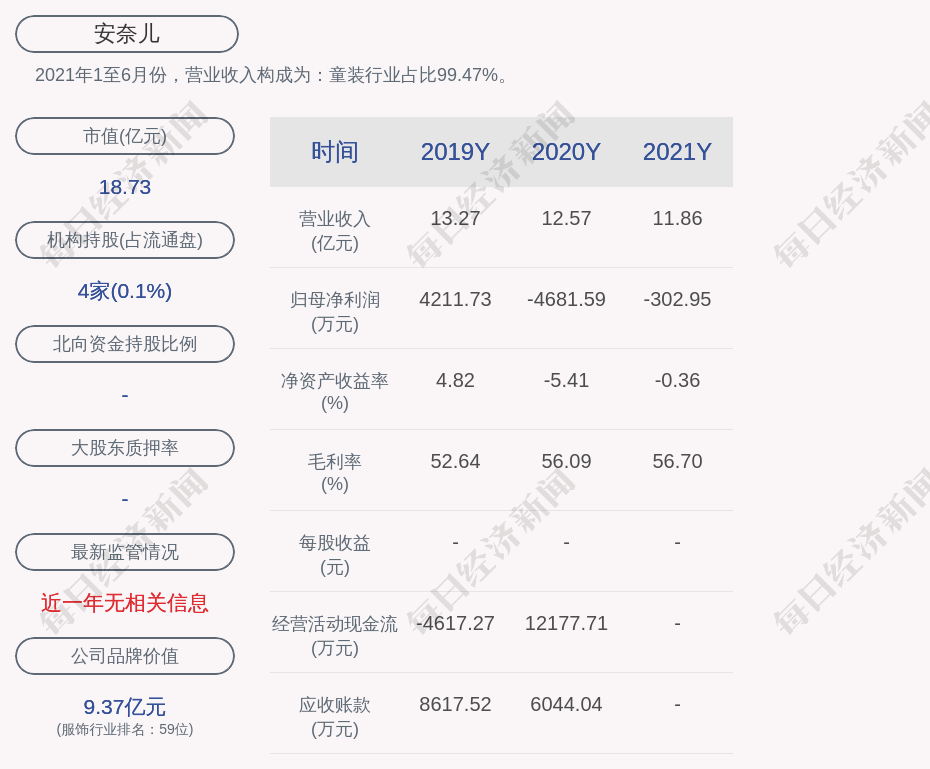Select the return on equity value -5.41
Image resolution: width=930 pixels, height=769 pixels.
(566, 380)
